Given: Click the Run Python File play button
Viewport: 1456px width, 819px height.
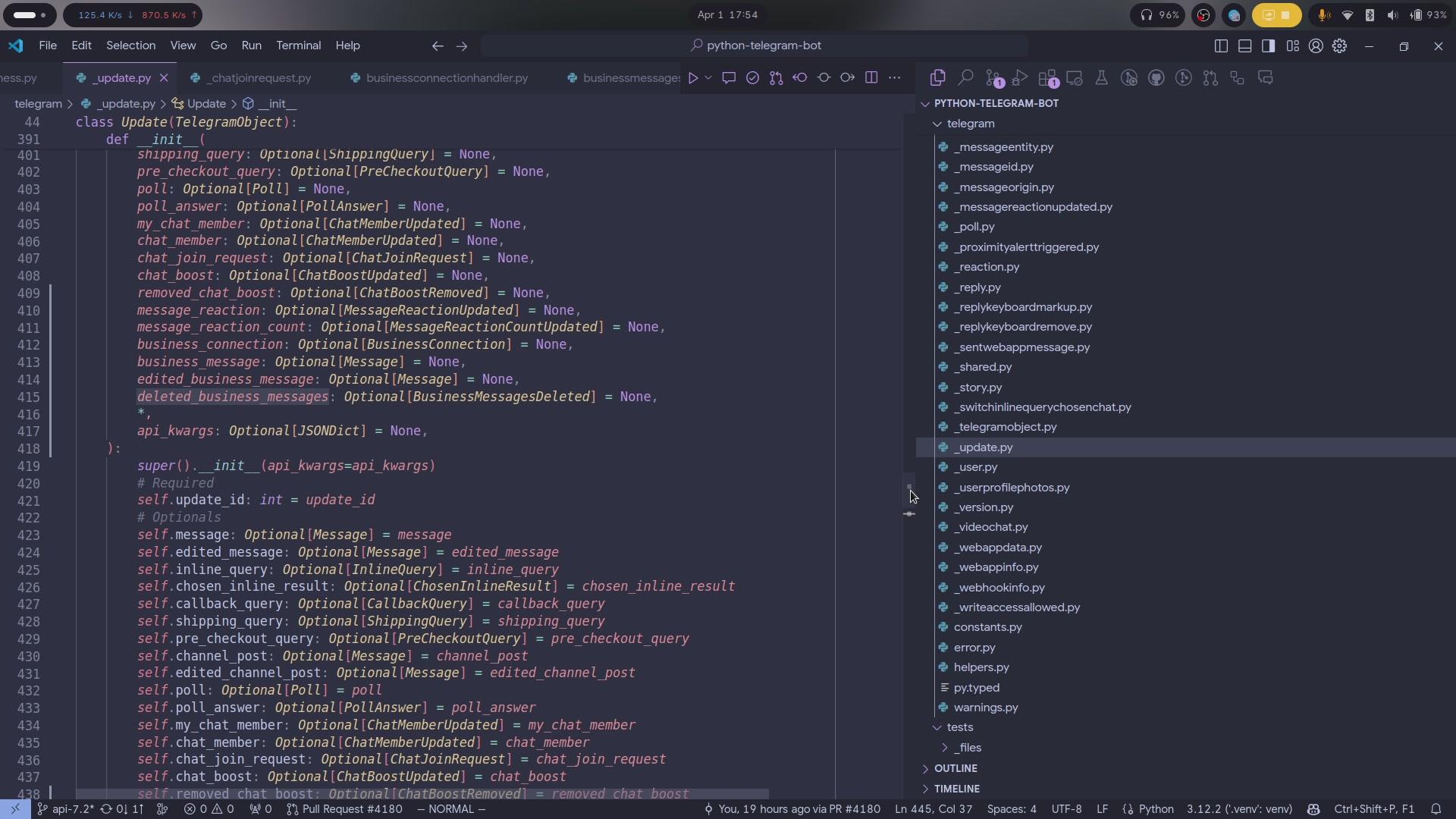Looking at the screenshot, I should click(x=692, y=77).
